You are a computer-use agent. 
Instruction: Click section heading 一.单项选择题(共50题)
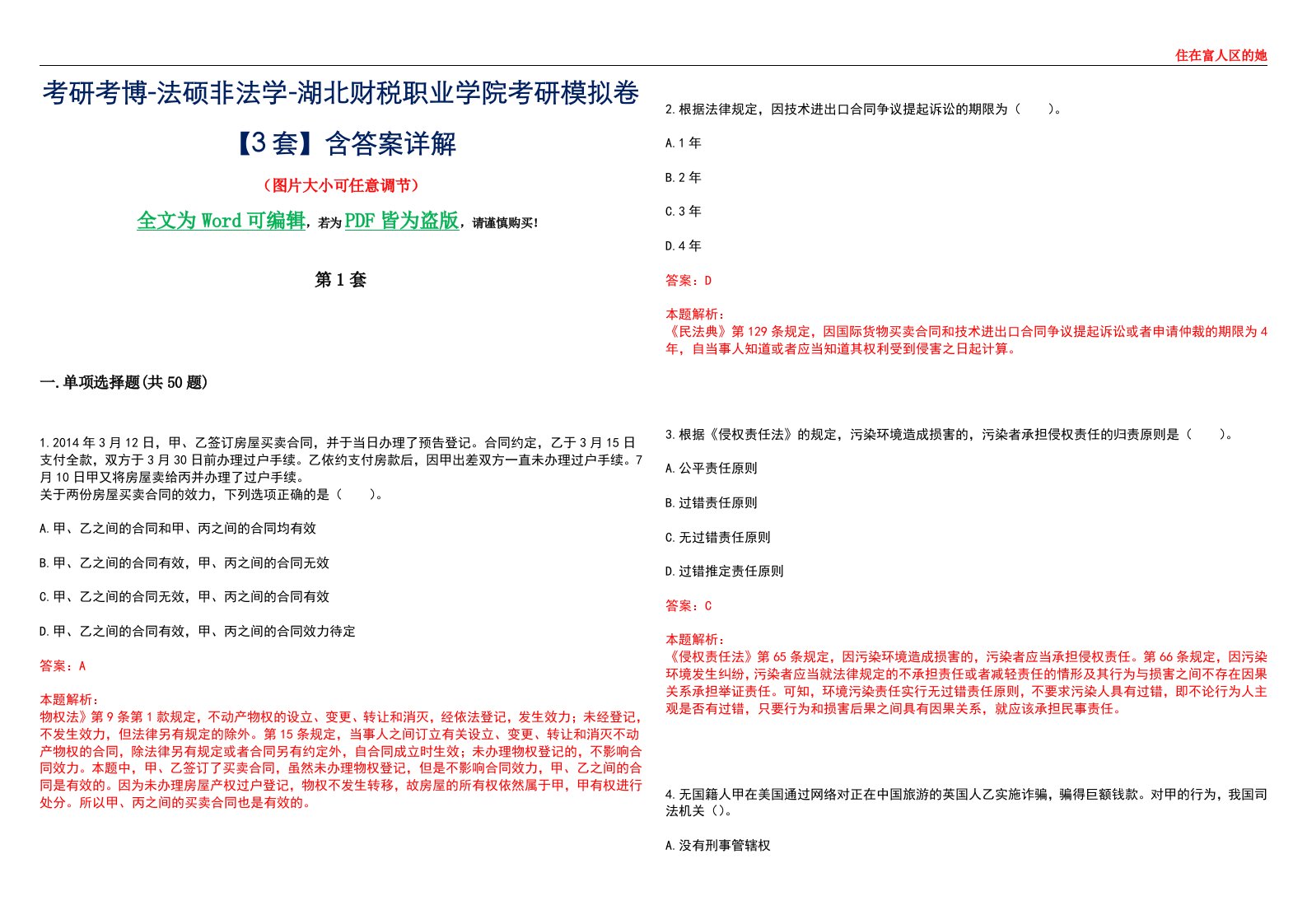(x=124, y=382)
